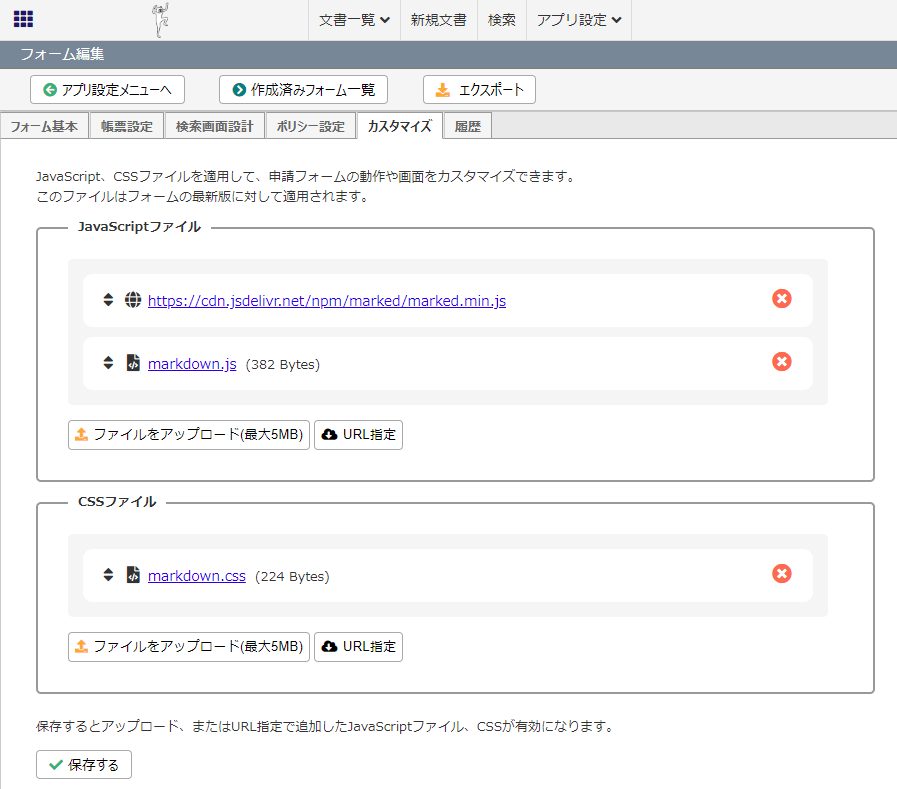Open the ポリシー設定 tab
This screenshot has width=897, height=789.
(311, 126)
